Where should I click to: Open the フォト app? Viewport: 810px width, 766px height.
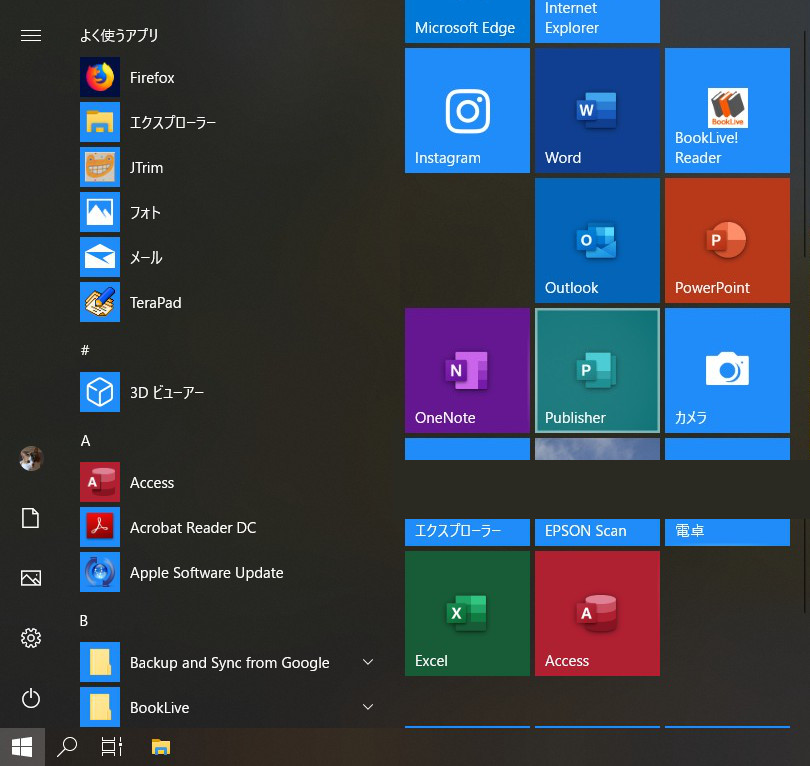point(229,212)
